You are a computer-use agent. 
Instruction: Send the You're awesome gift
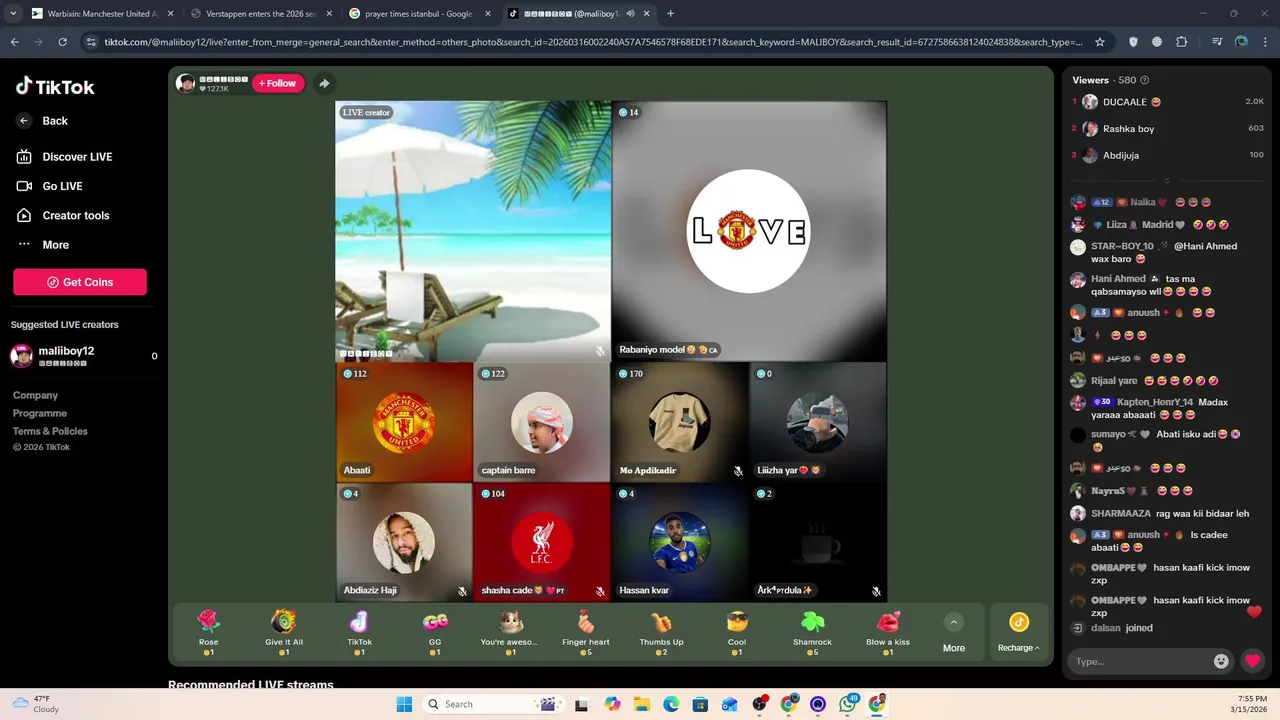point(510,632)
